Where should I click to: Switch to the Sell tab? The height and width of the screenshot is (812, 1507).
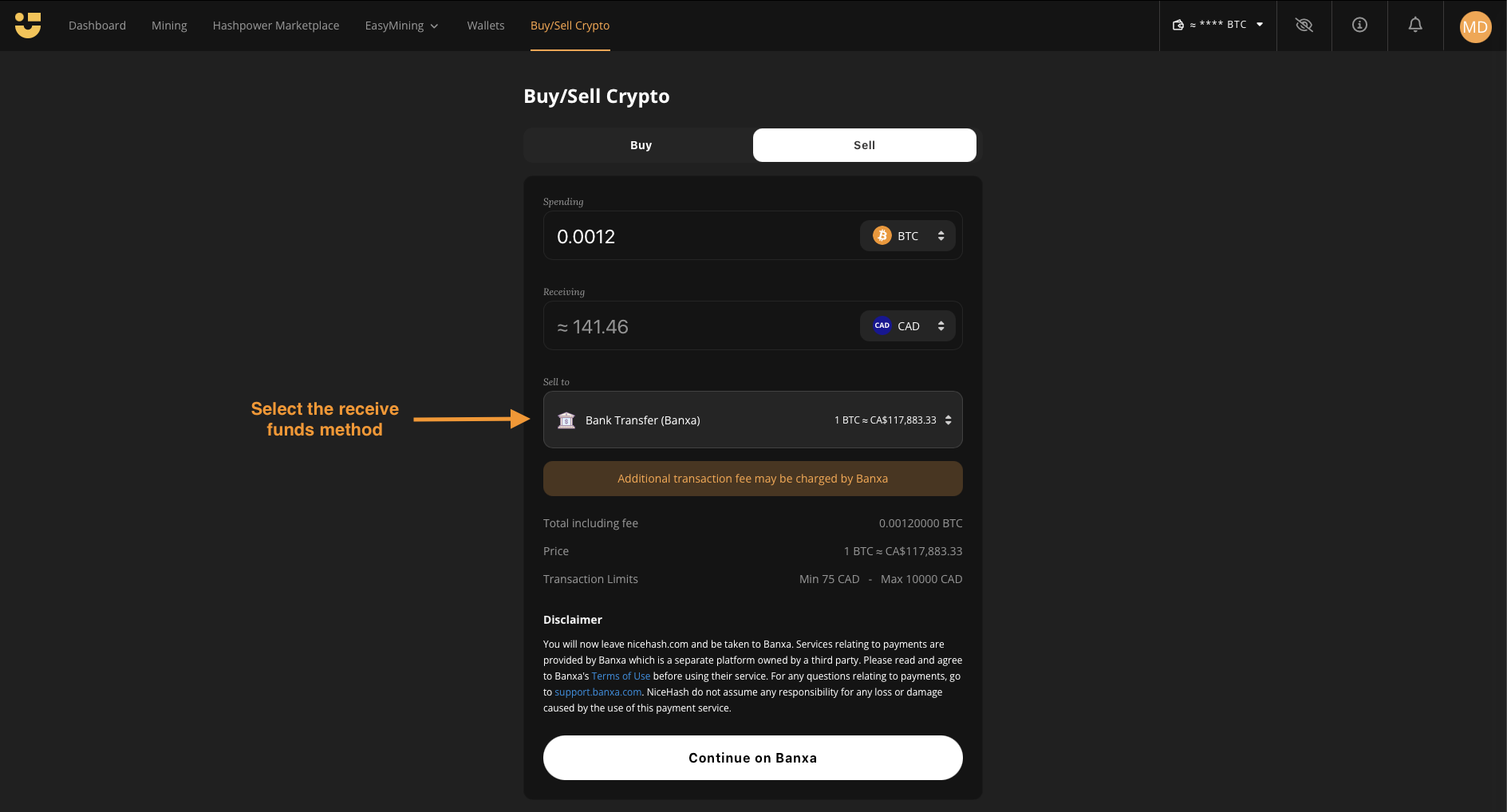(x=864, y=145)
